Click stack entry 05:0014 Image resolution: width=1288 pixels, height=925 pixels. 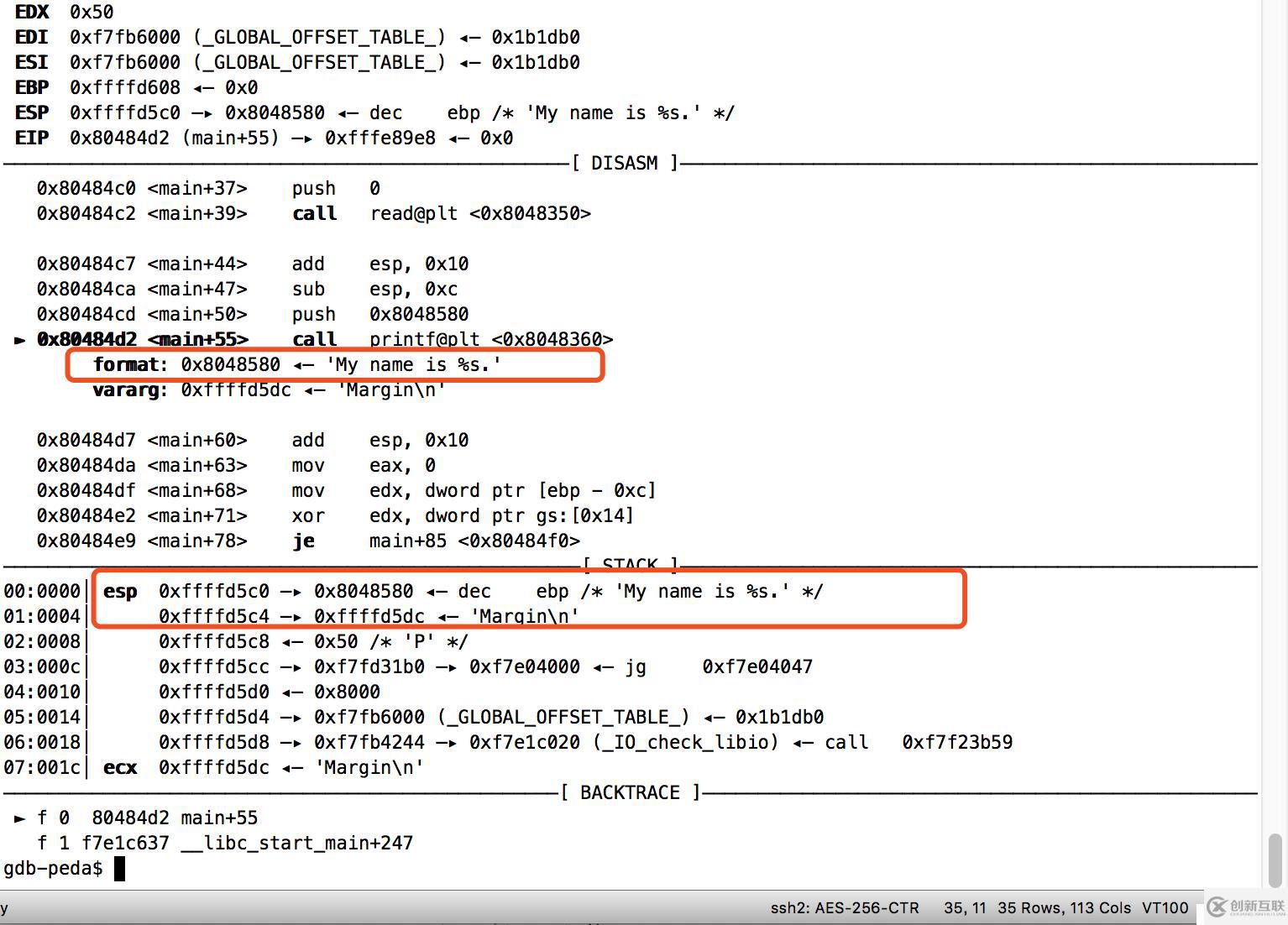(414, 717)
